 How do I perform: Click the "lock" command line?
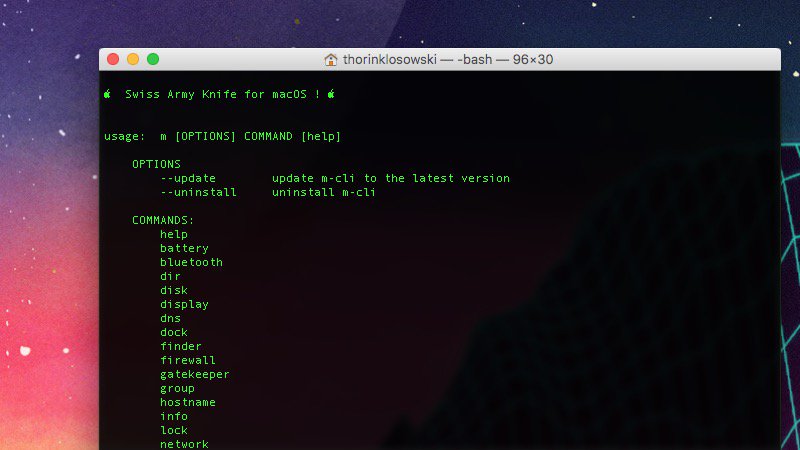click(174, 431)
